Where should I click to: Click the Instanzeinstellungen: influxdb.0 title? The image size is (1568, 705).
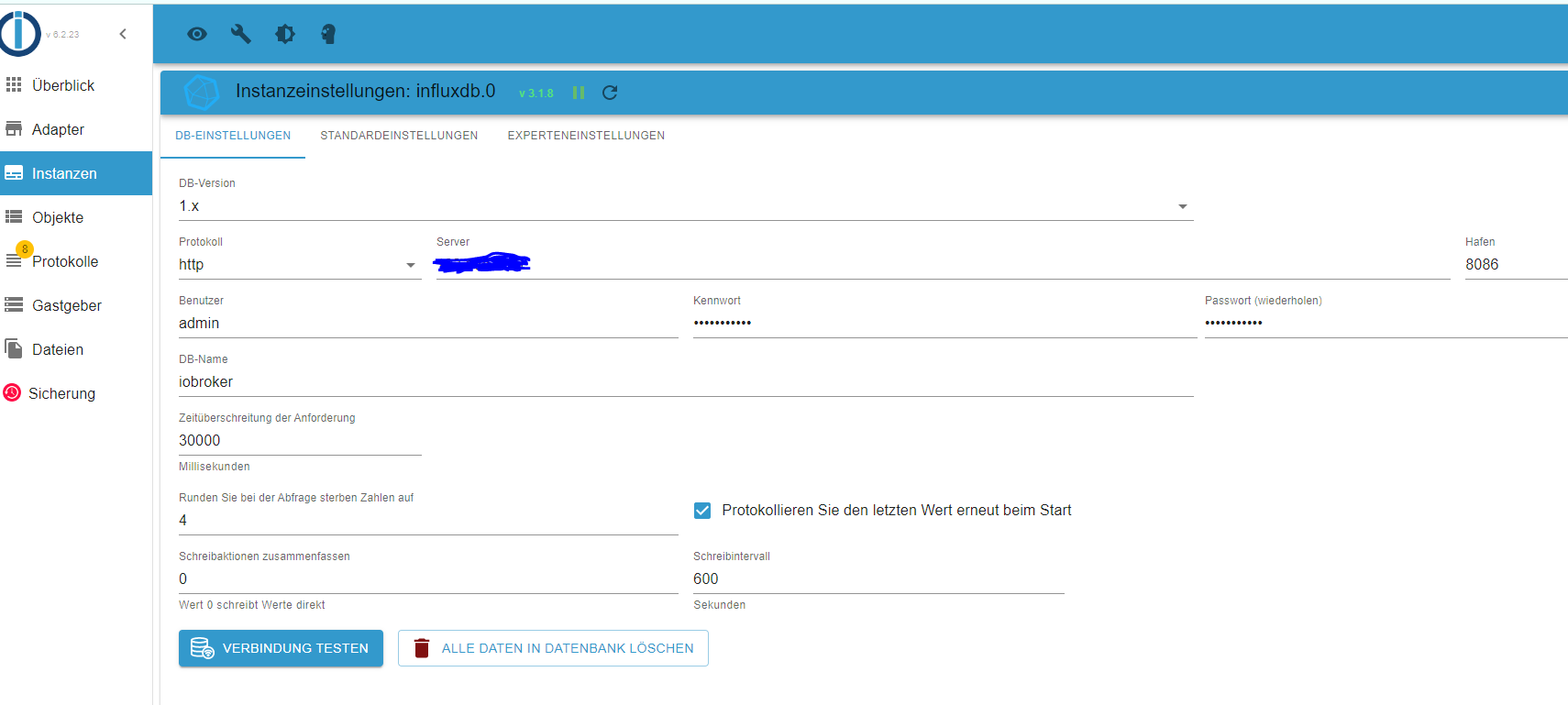coord(366,92)
